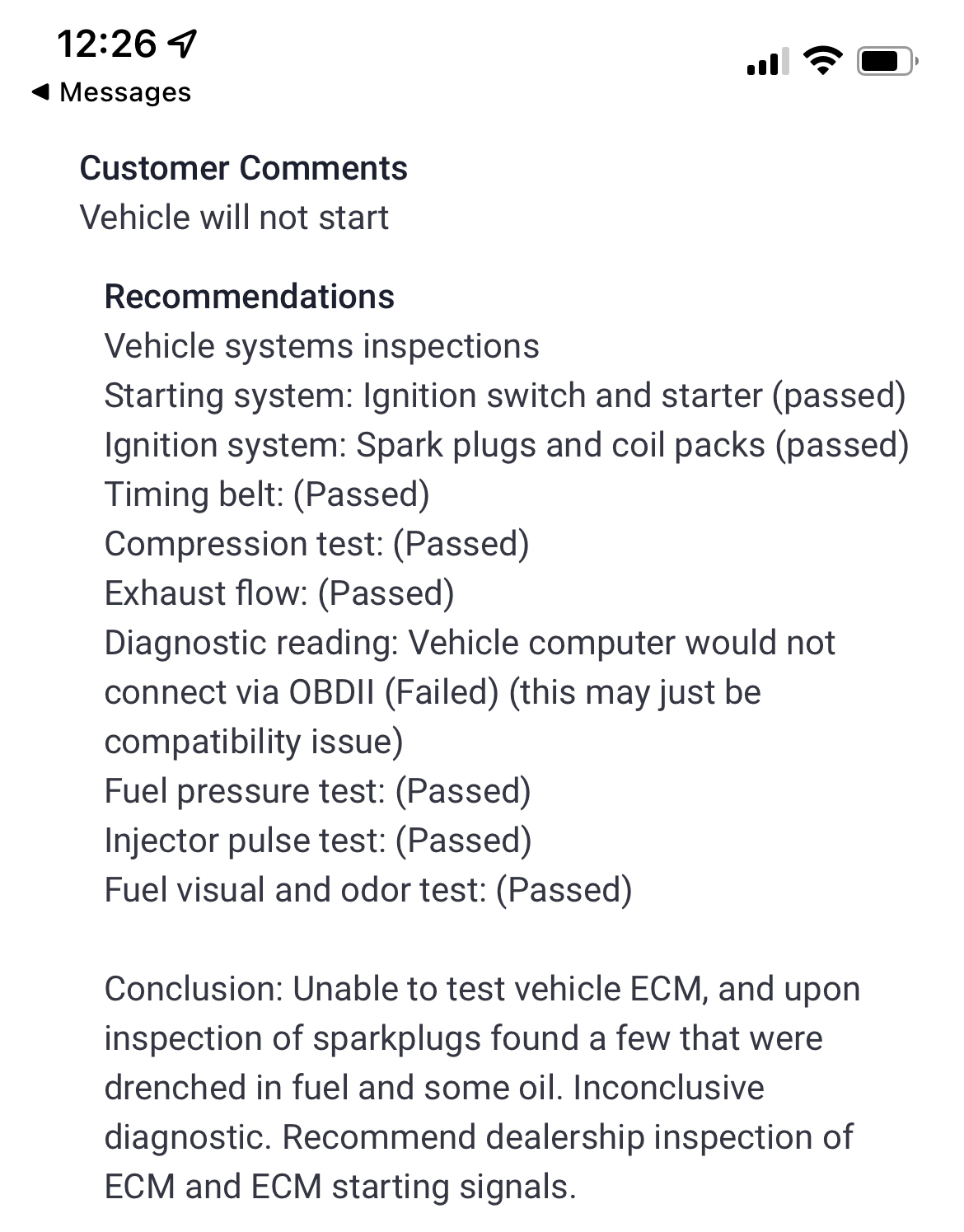The width and height of the screenshot is (964, 1232).
Task: Click the OBDII '(Failed)' text
Action: point(442,692)
